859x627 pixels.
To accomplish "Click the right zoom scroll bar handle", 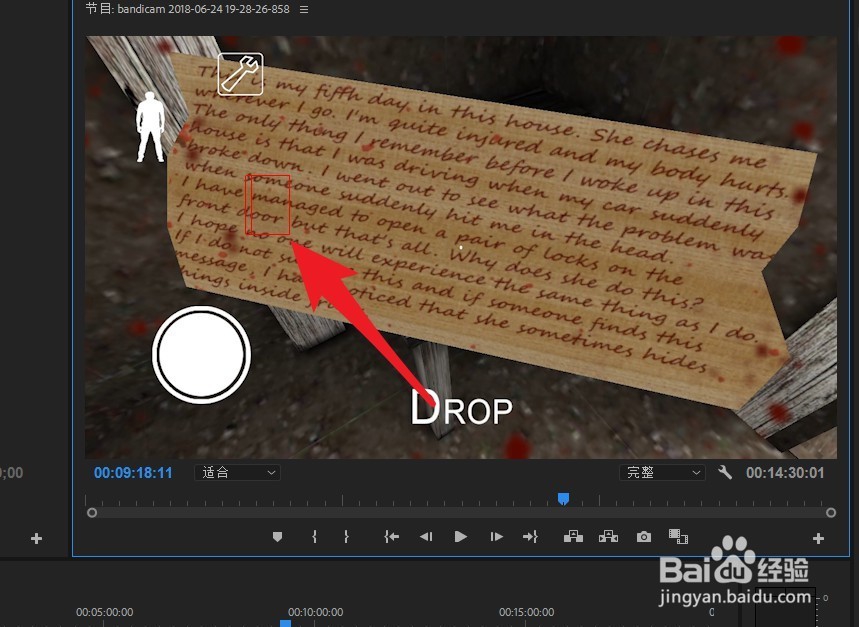I will 831,513.
